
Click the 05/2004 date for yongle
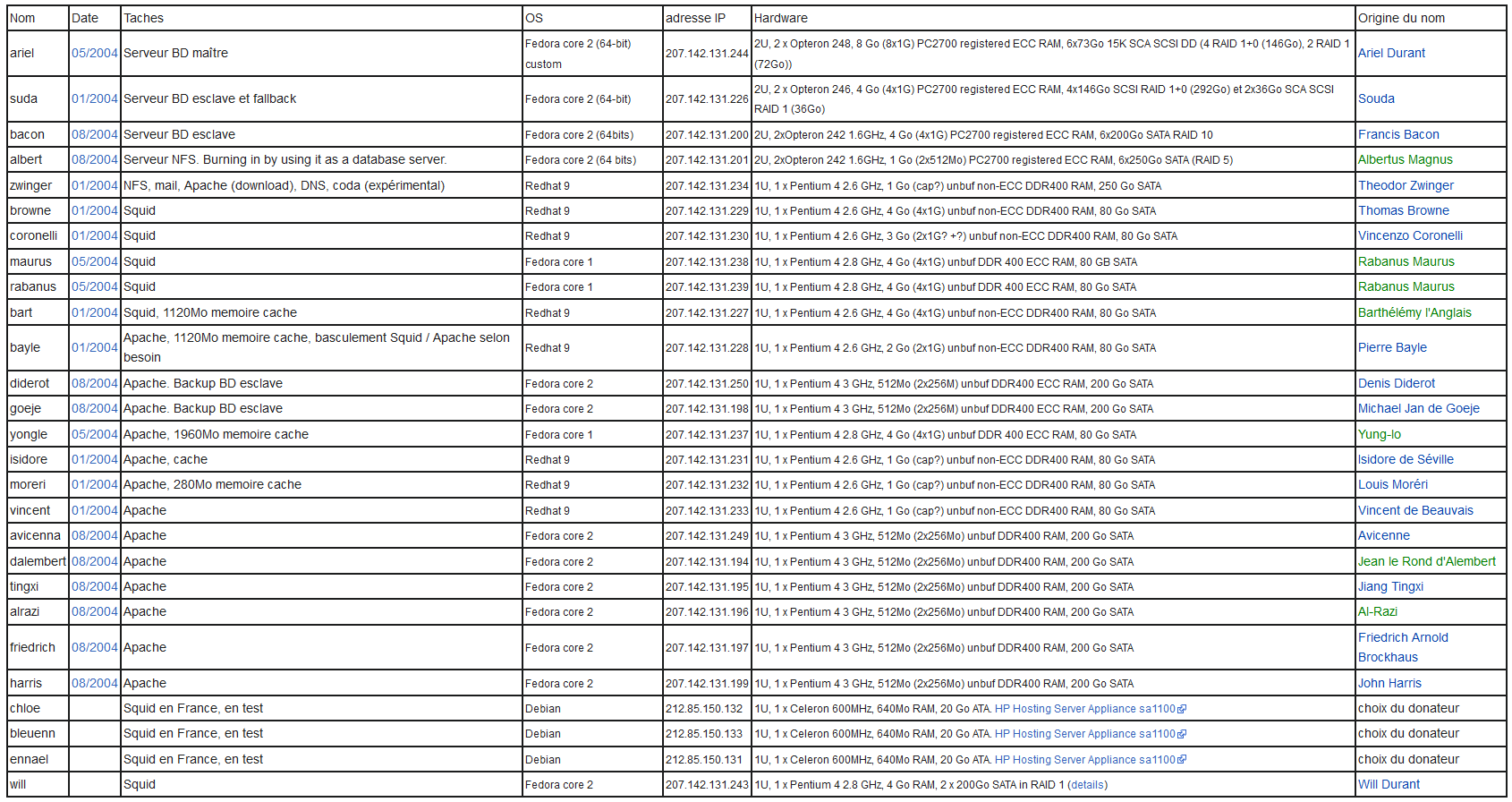94,434
